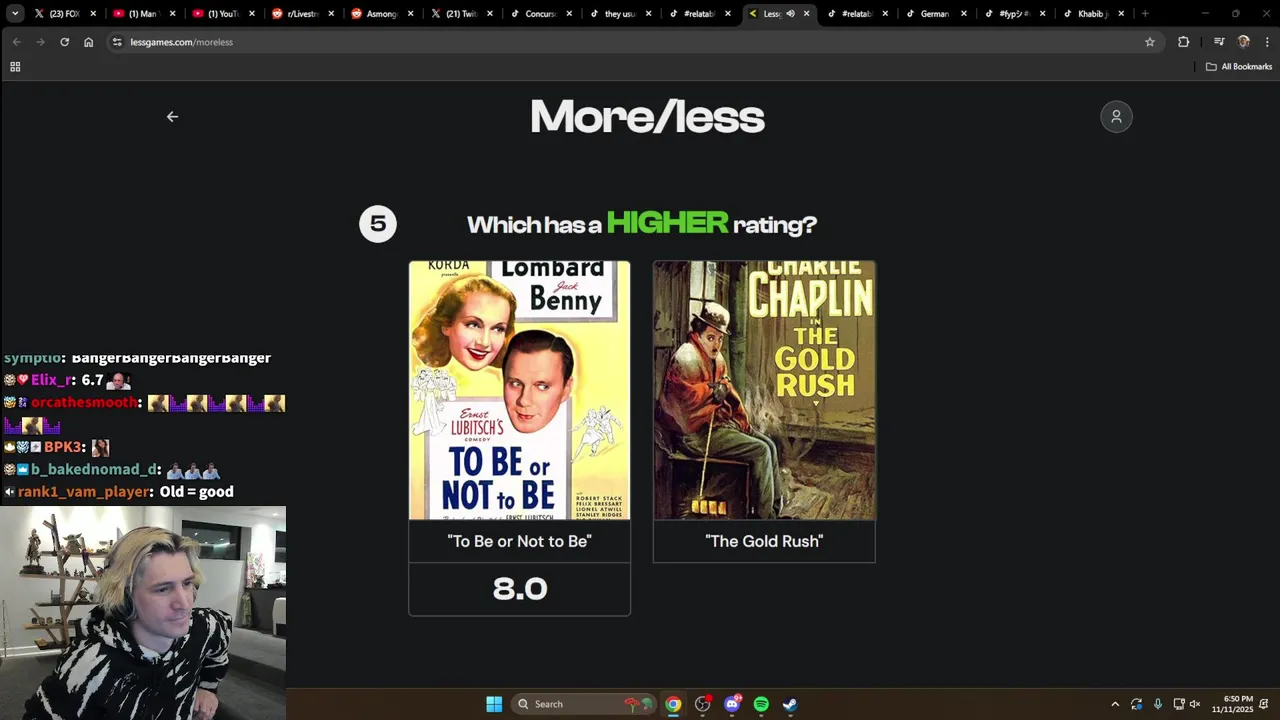Click the score counter showing 5
The image size is (1280, 720).
click(378, 224)
